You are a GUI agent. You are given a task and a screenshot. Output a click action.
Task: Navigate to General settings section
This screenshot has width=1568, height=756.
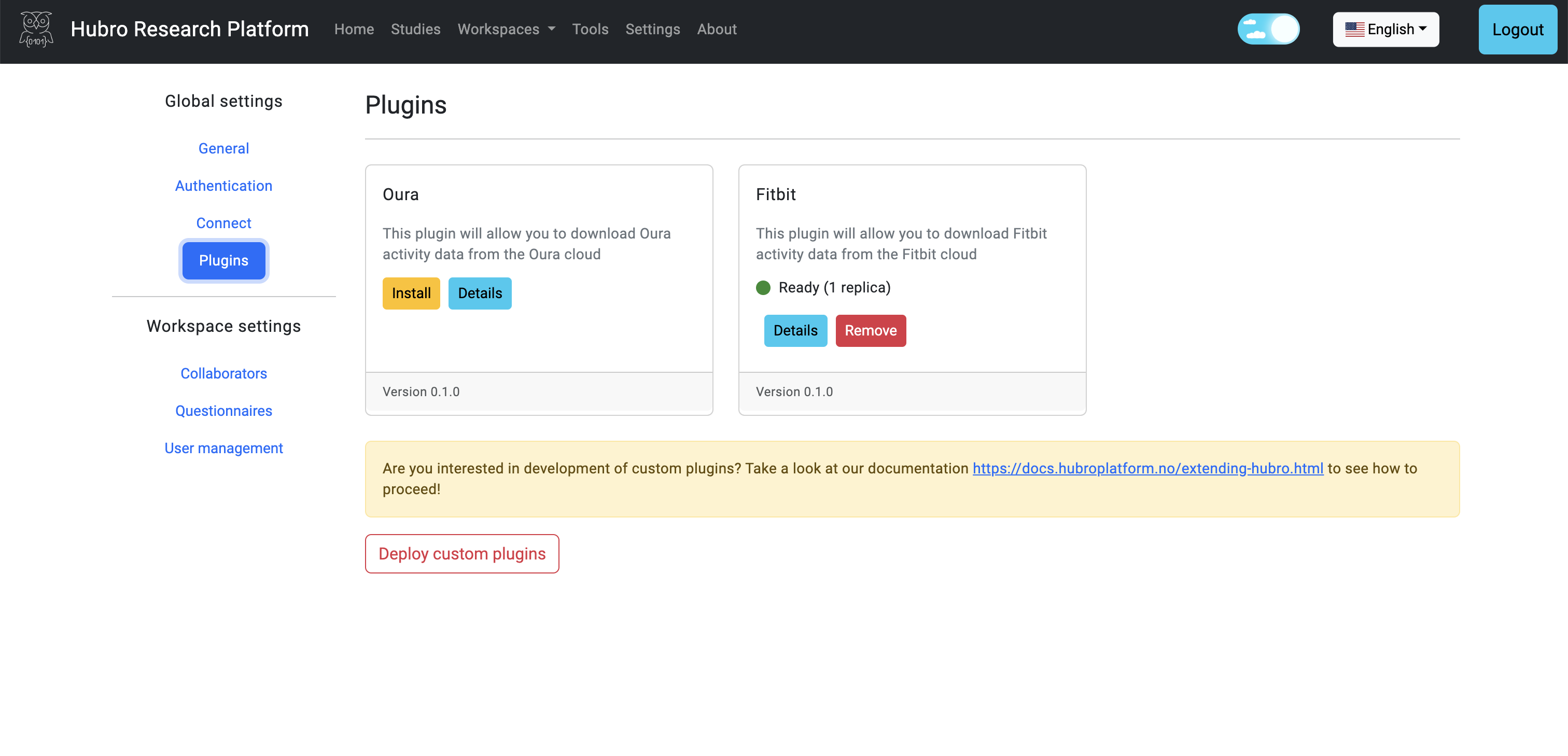point(223,148)
